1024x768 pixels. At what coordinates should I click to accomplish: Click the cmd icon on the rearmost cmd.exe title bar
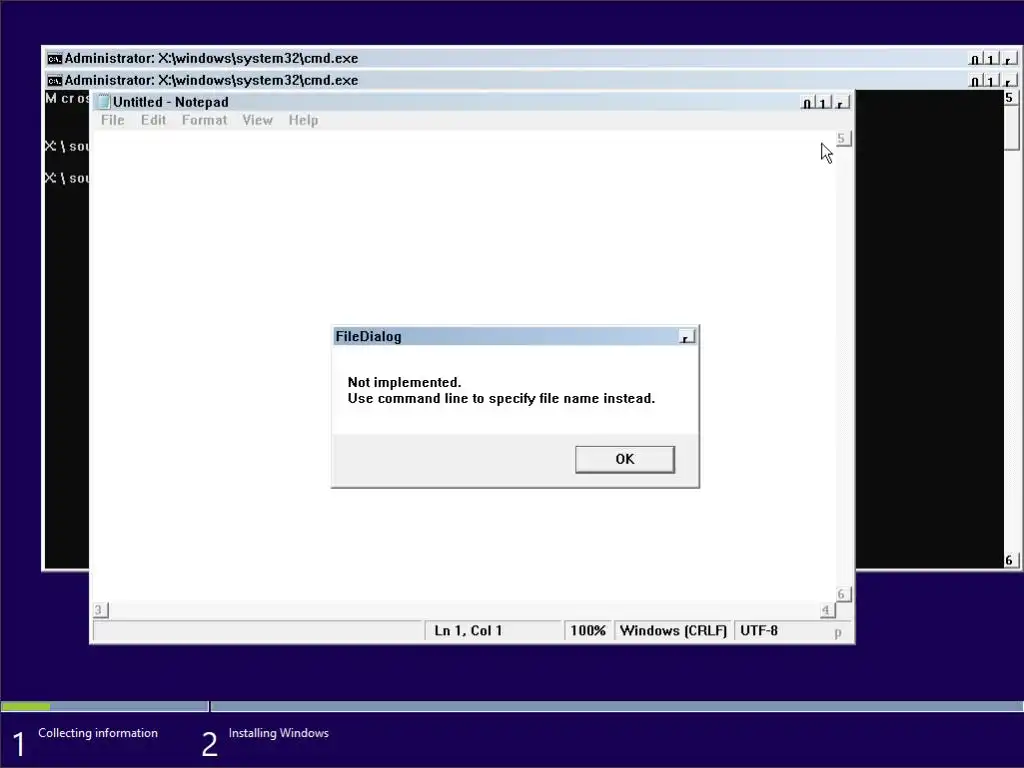[x=55, y=59]
